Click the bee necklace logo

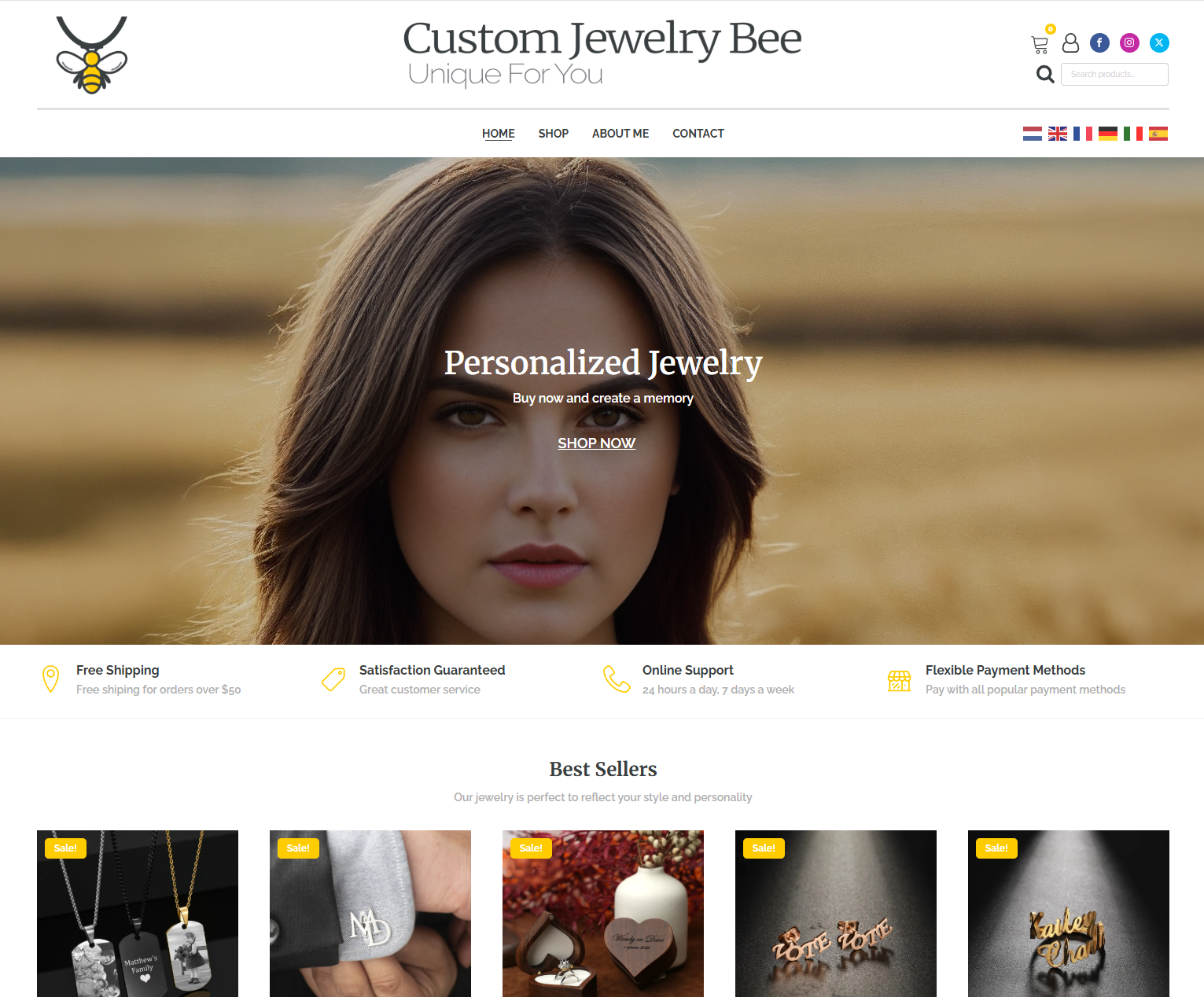[91, 55]
